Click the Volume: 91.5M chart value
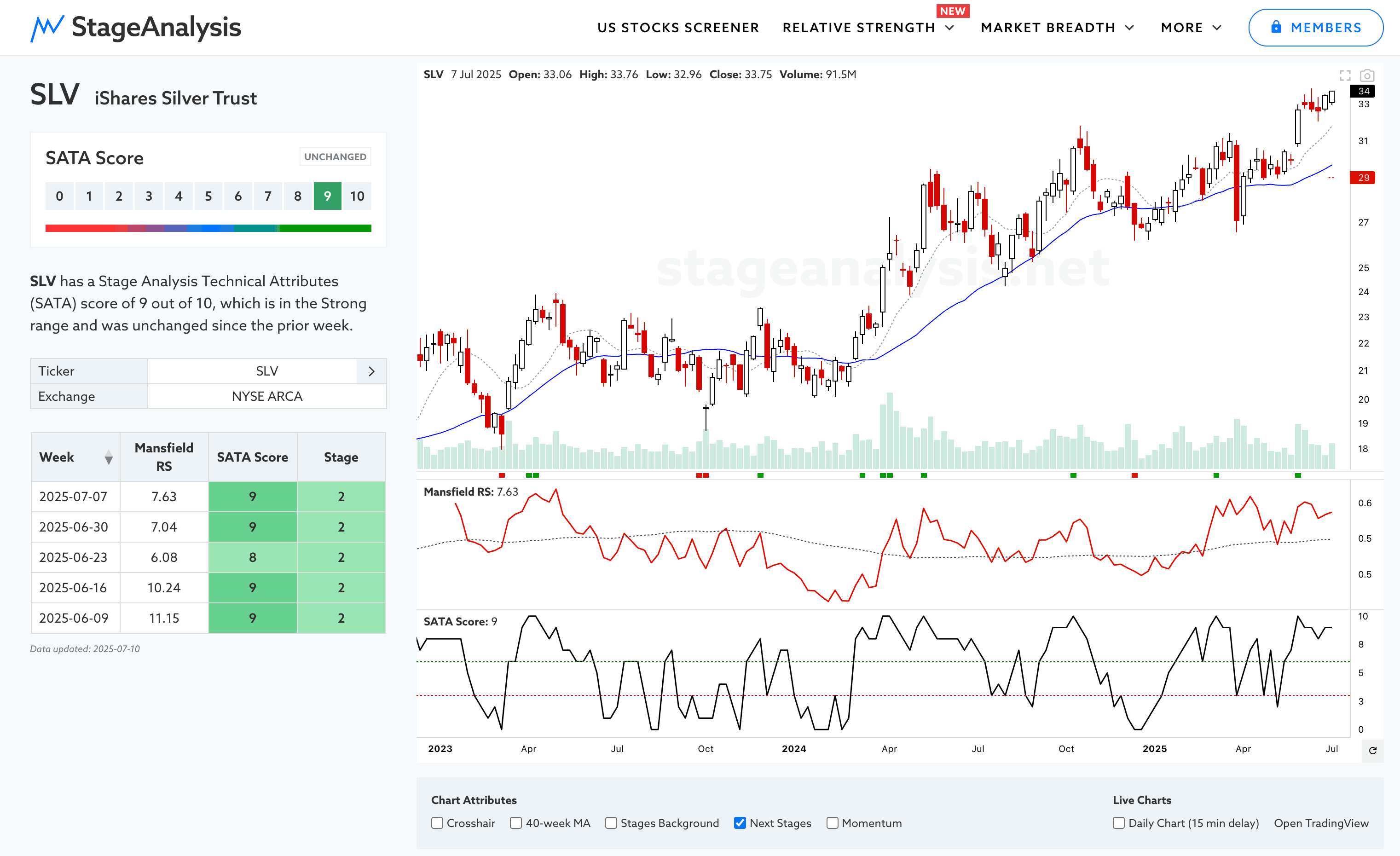Image resolution: width=1400 pixels, height=856 pixels. tap(818, 75)
